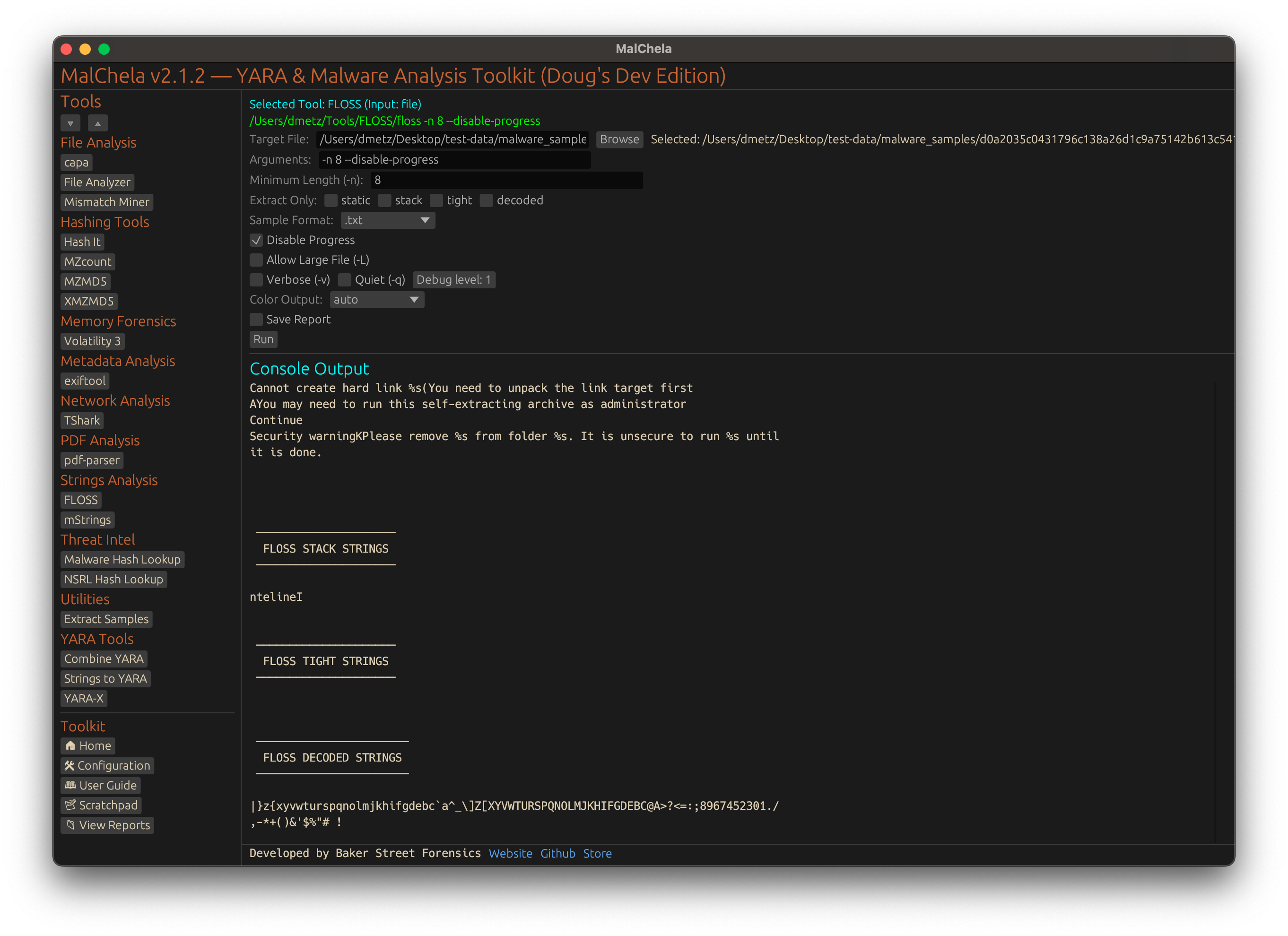
Task: Focus Minimum Length (-n) field
Action: [x=507, y=181]
